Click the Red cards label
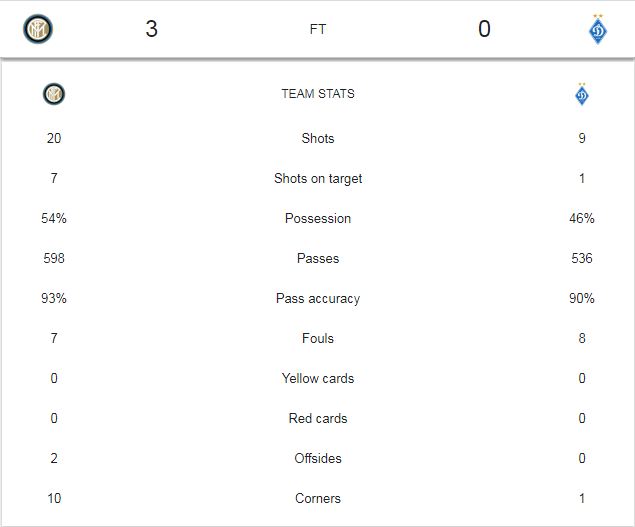Screen dimensions: 635x527 318,418
